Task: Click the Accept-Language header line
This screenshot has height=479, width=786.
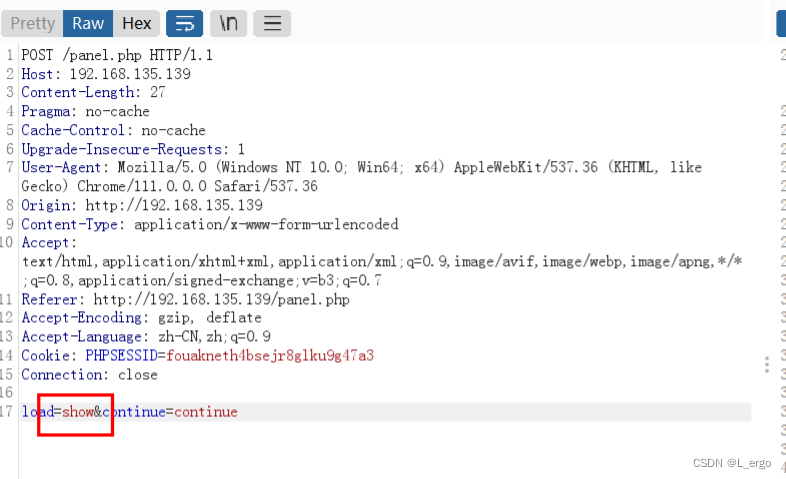Action: click(146, 336)
